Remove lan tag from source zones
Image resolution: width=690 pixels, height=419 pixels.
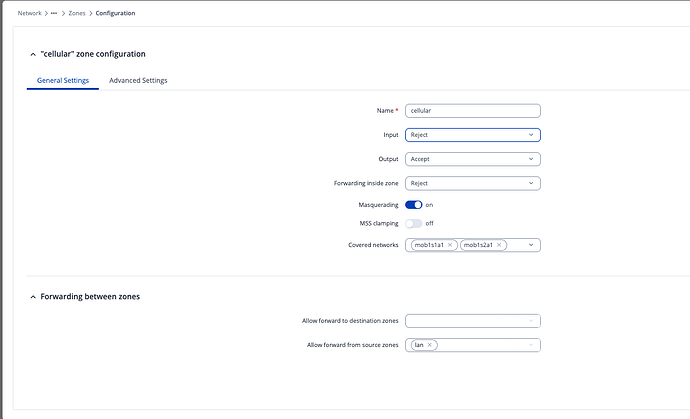430,345
